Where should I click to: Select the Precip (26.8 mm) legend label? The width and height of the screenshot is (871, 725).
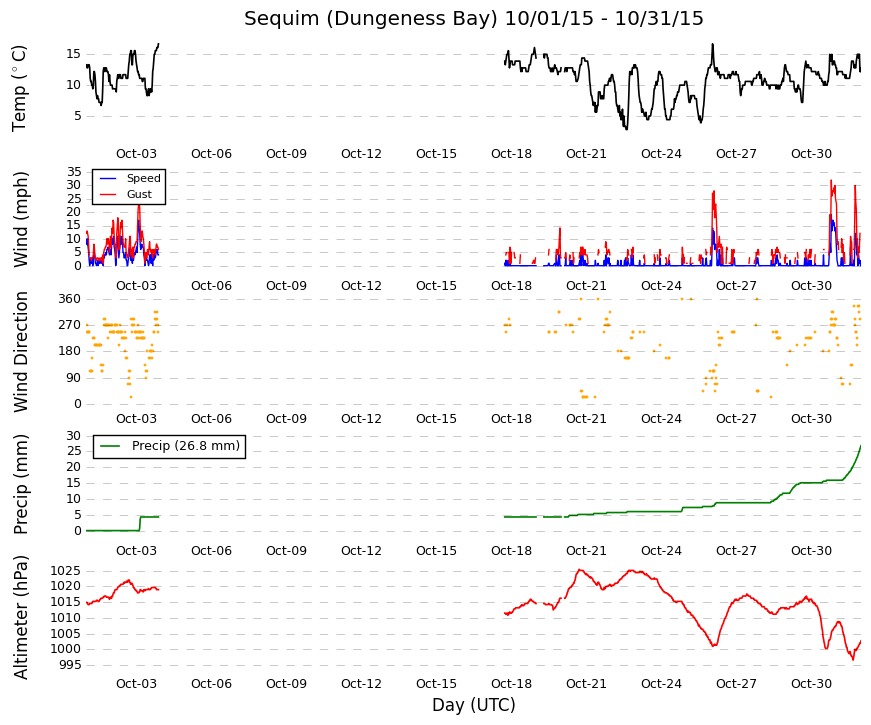click(186, 446)
